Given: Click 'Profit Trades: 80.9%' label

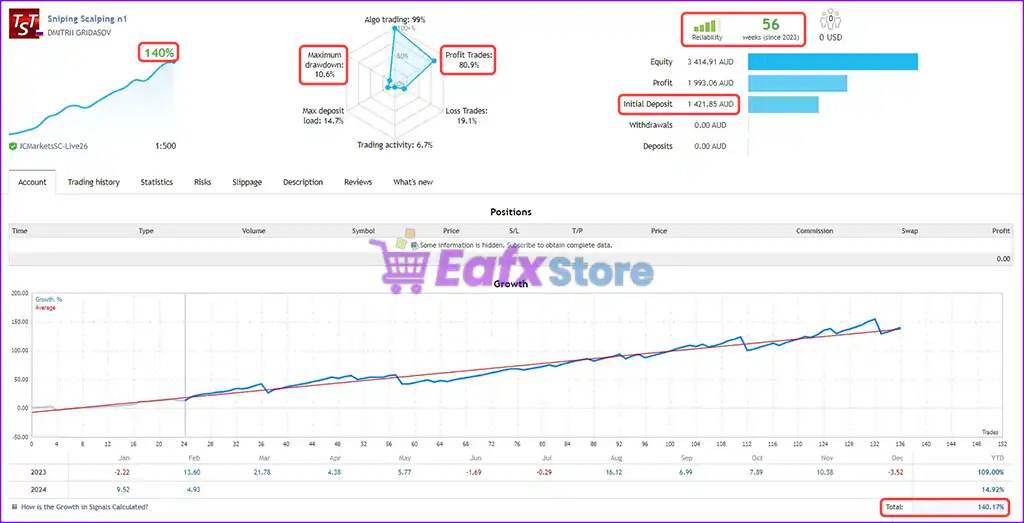Looking at the screenshot, I should coord(470,61).
